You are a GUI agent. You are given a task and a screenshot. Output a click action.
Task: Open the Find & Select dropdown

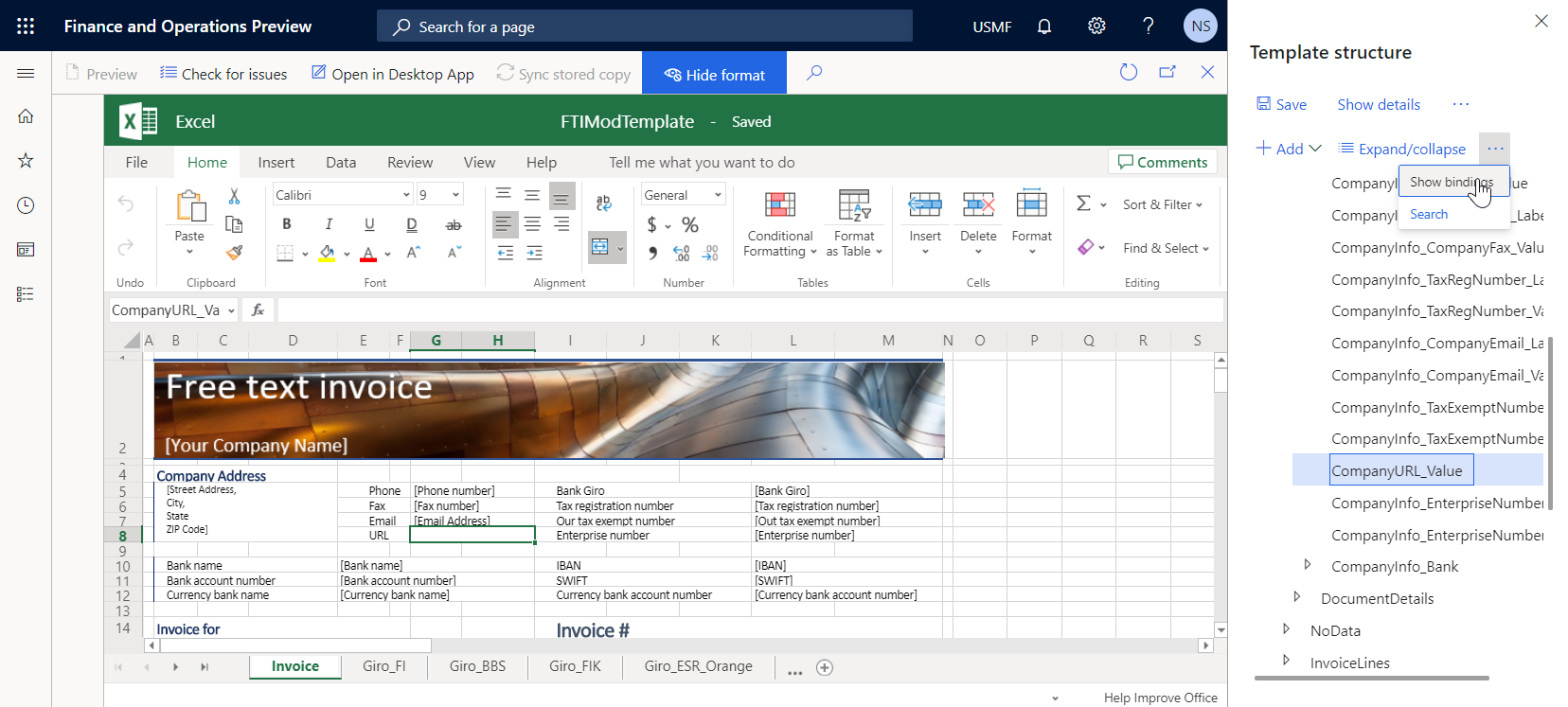(1166, 248)
